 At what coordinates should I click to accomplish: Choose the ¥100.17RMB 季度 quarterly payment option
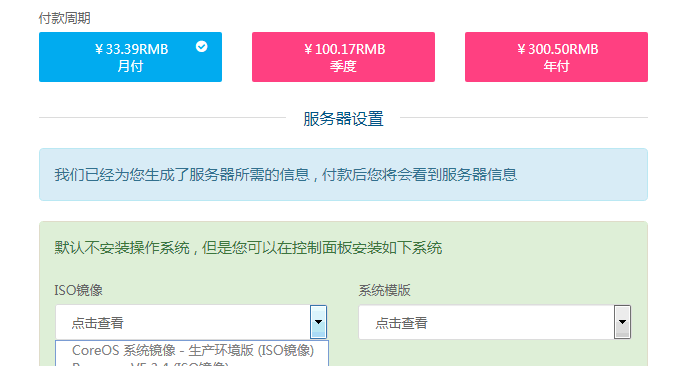(343, 57)
